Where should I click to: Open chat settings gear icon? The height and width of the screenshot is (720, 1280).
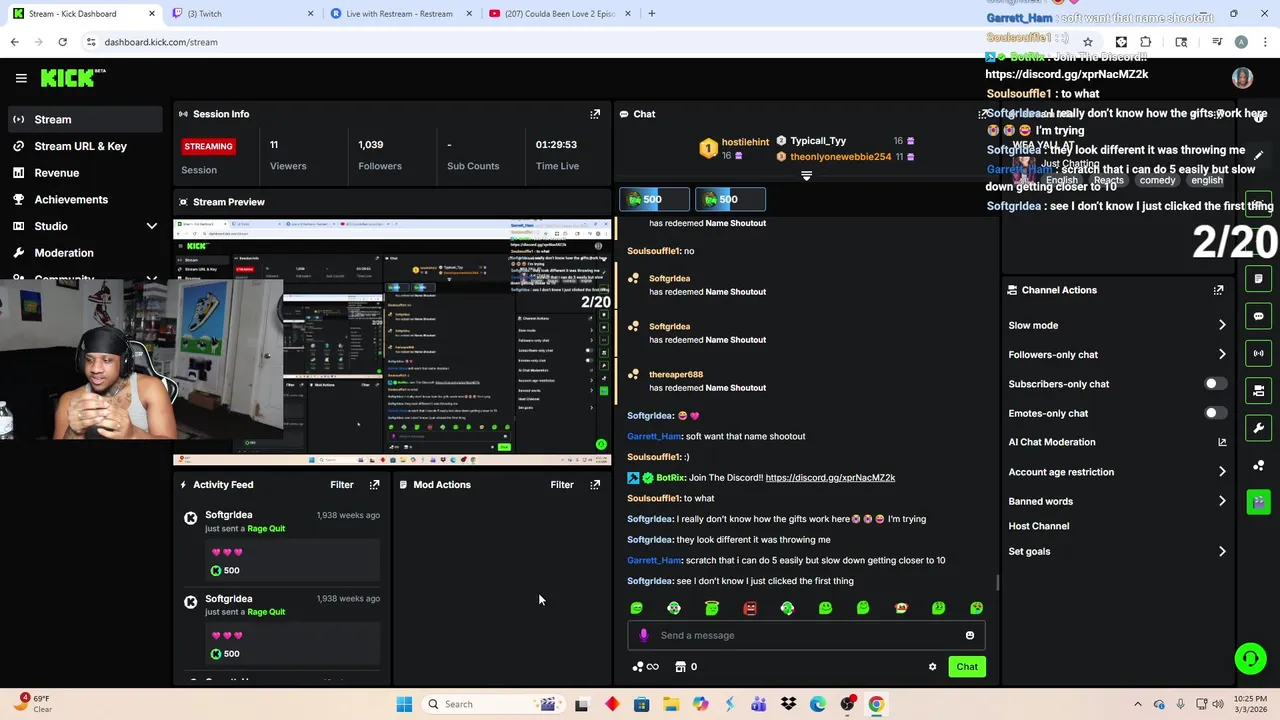pos(932,667)
